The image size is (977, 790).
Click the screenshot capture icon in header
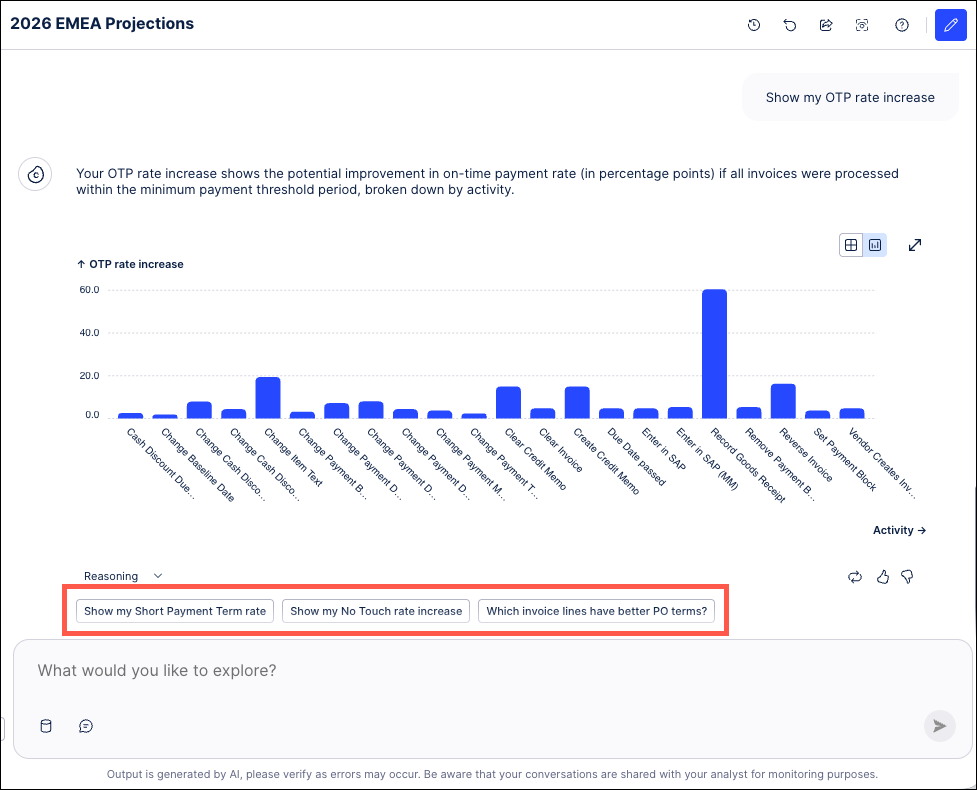point(862,25)
